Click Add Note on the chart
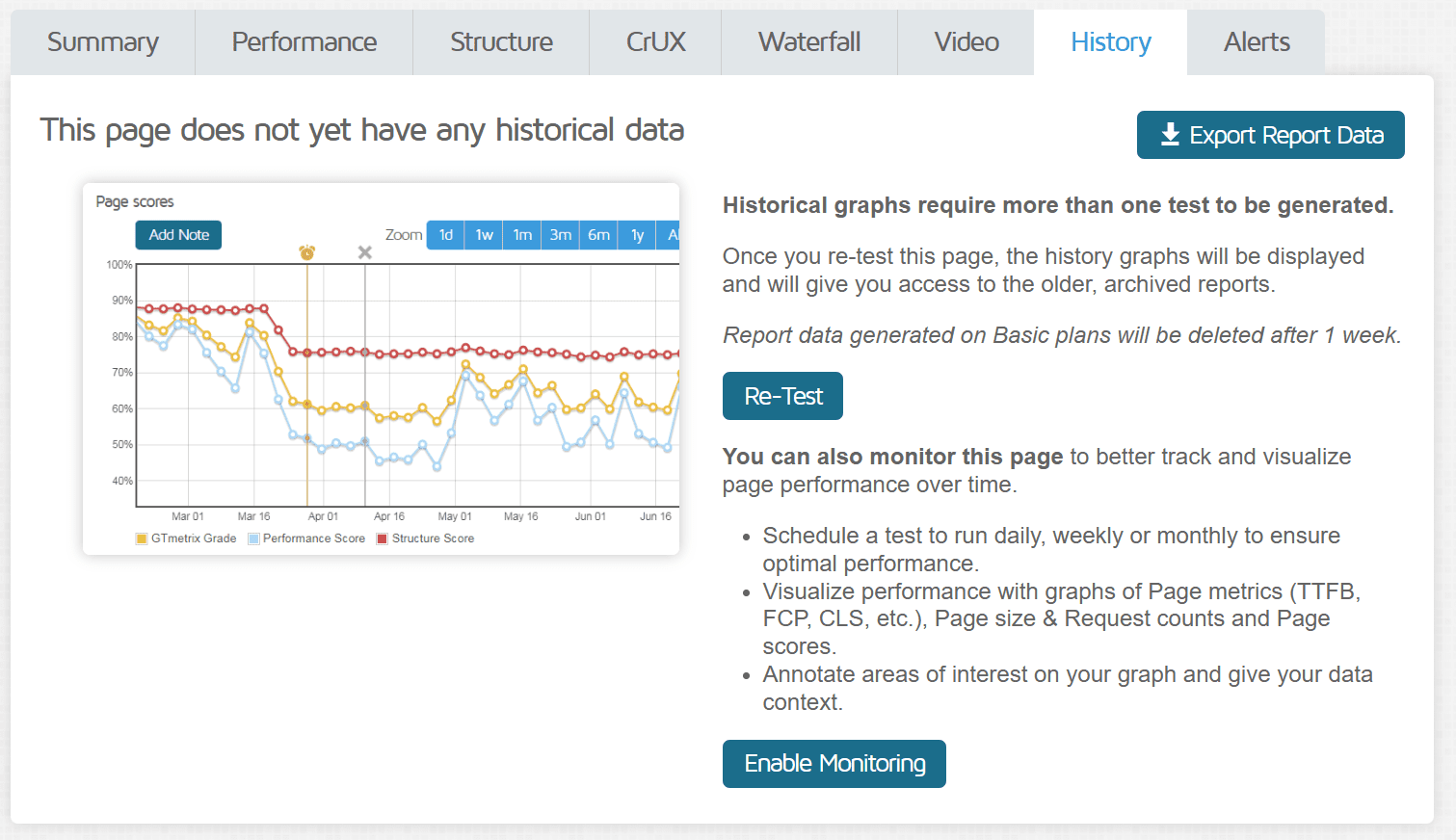This screenshot has width=1456, height=840. point(177,234)
